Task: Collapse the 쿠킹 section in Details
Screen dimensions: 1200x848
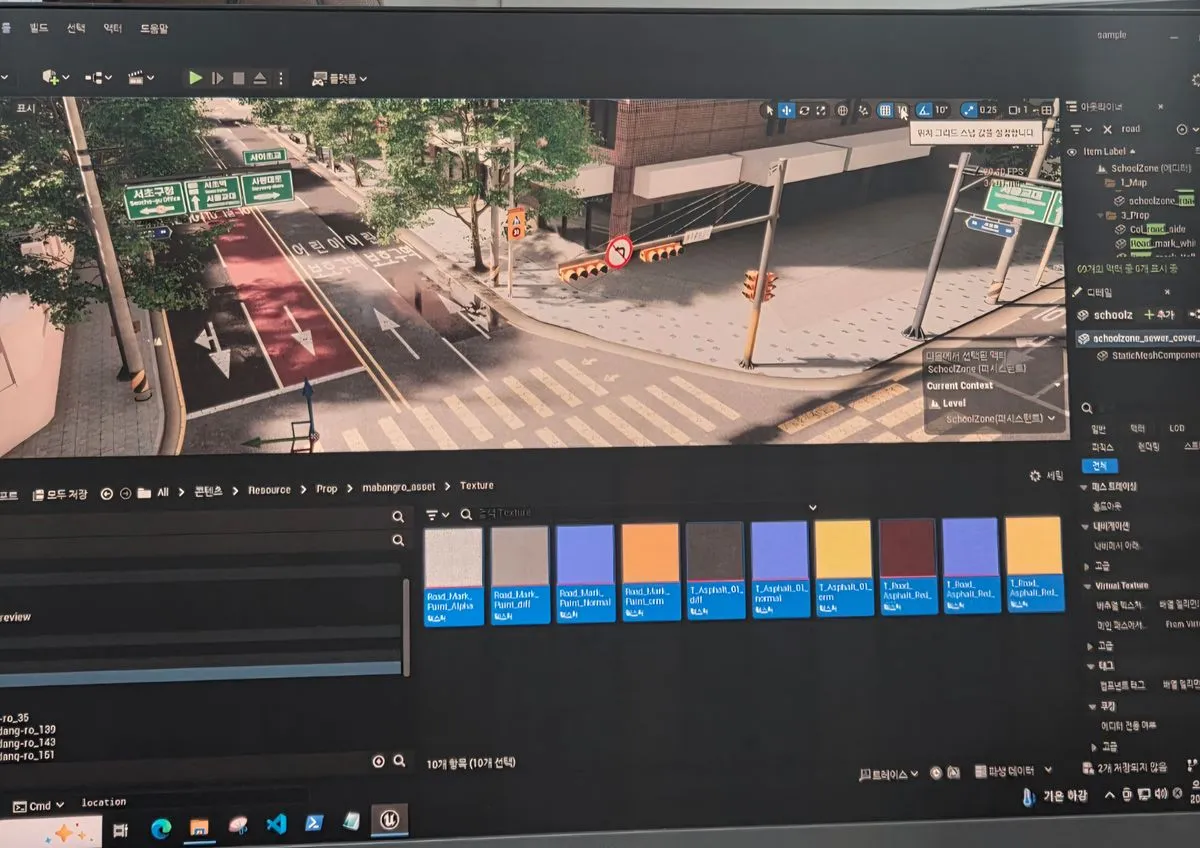Action: point(1092,706)
